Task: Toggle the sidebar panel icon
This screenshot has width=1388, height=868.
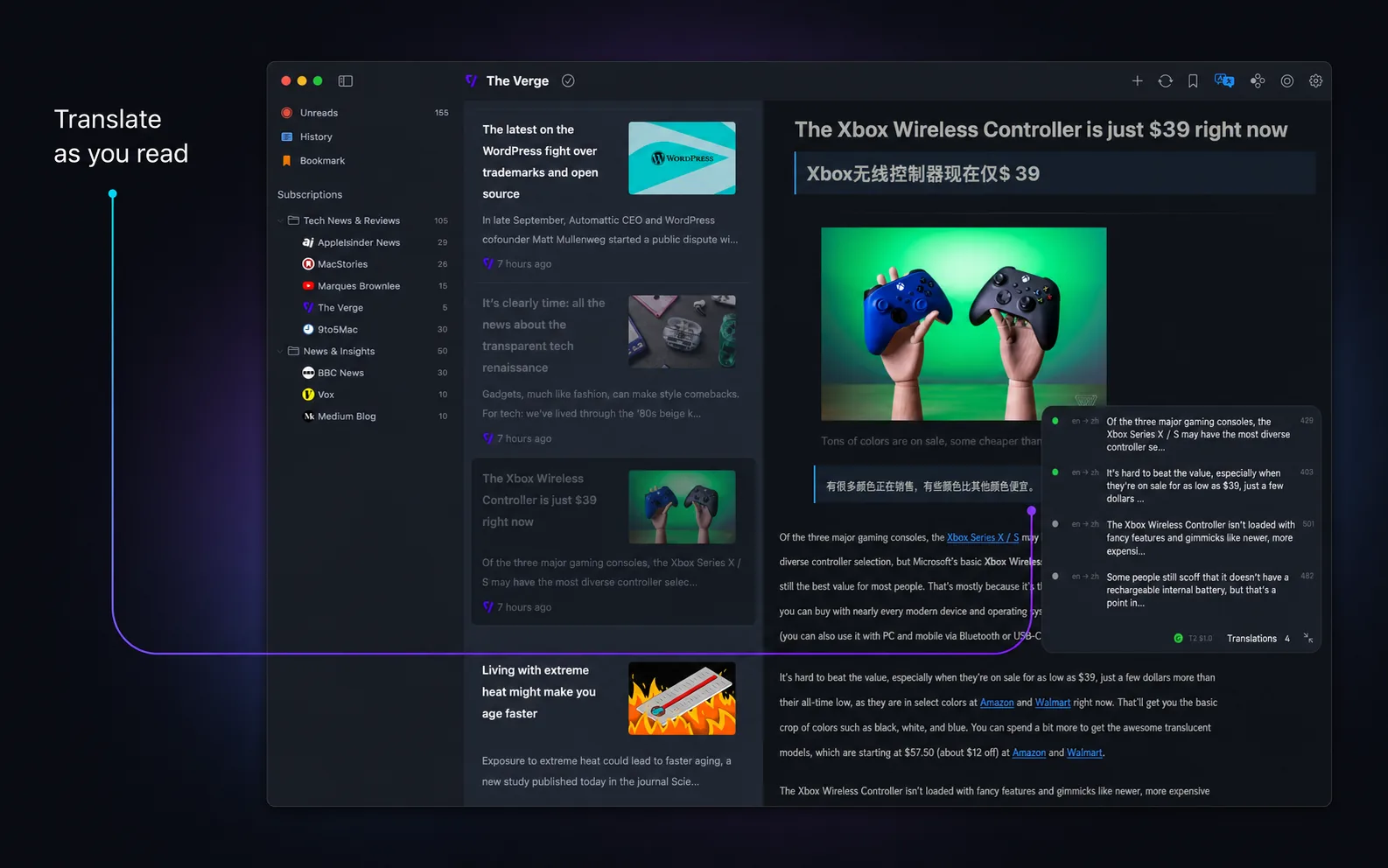Action: [x=346, y=80]
